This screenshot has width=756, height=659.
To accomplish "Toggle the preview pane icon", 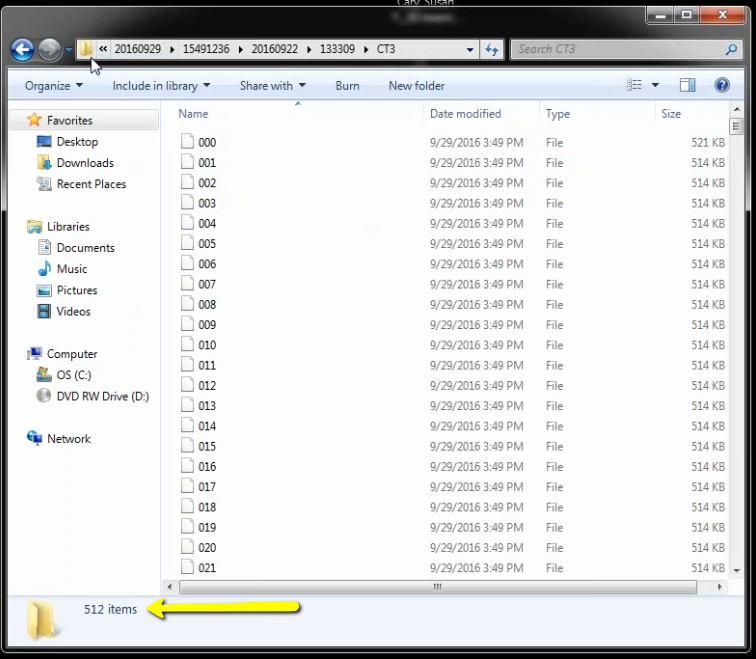I will coord(687,86).
